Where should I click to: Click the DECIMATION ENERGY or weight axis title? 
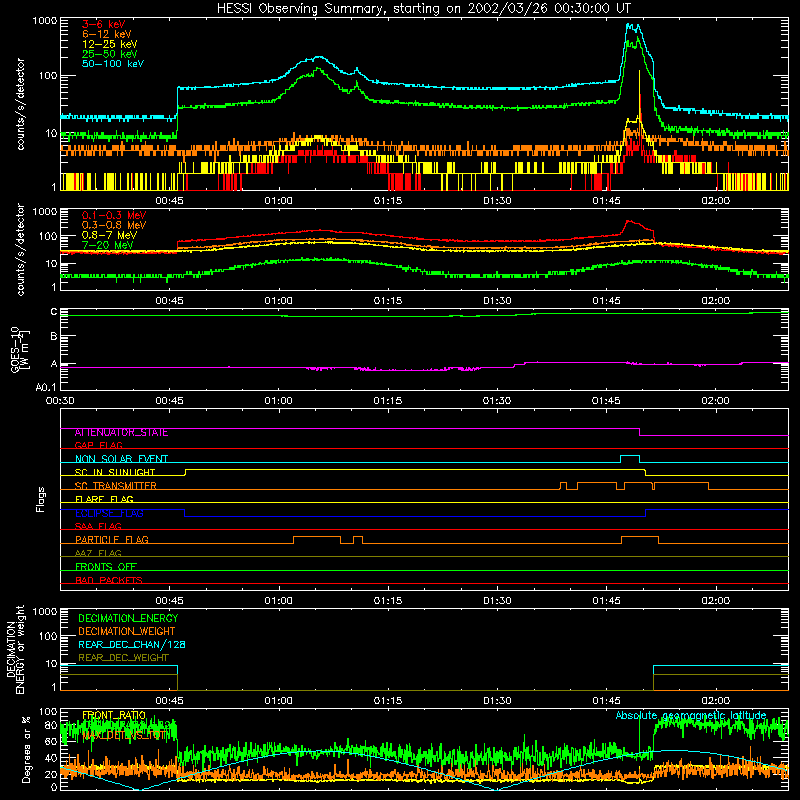(15, 650)
